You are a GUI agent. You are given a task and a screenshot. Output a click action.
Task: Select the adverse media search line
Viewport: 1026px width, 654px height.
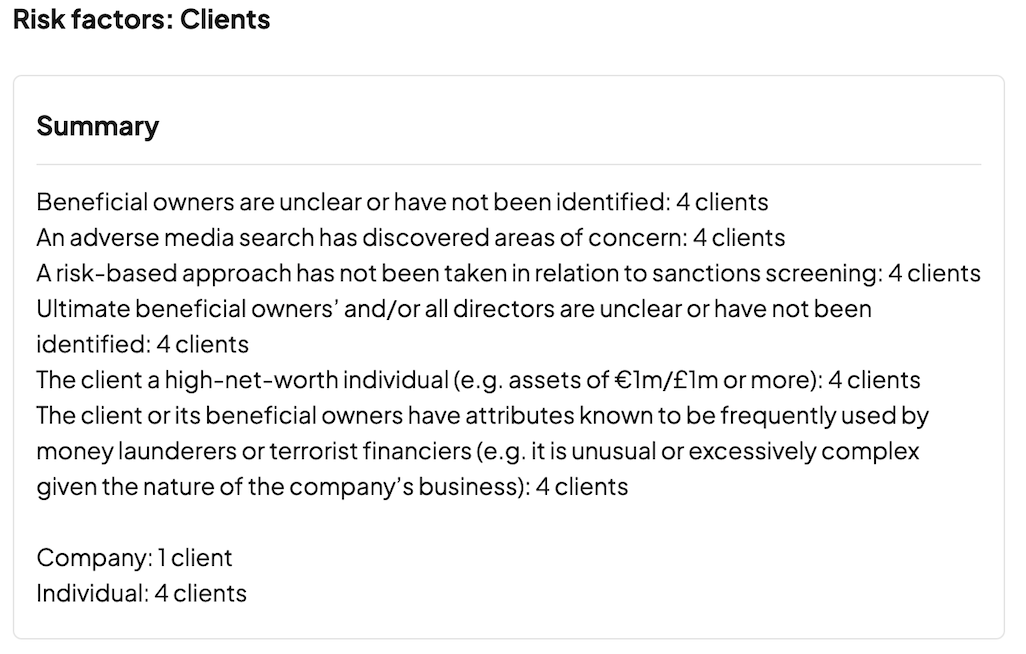coord(411,237)
